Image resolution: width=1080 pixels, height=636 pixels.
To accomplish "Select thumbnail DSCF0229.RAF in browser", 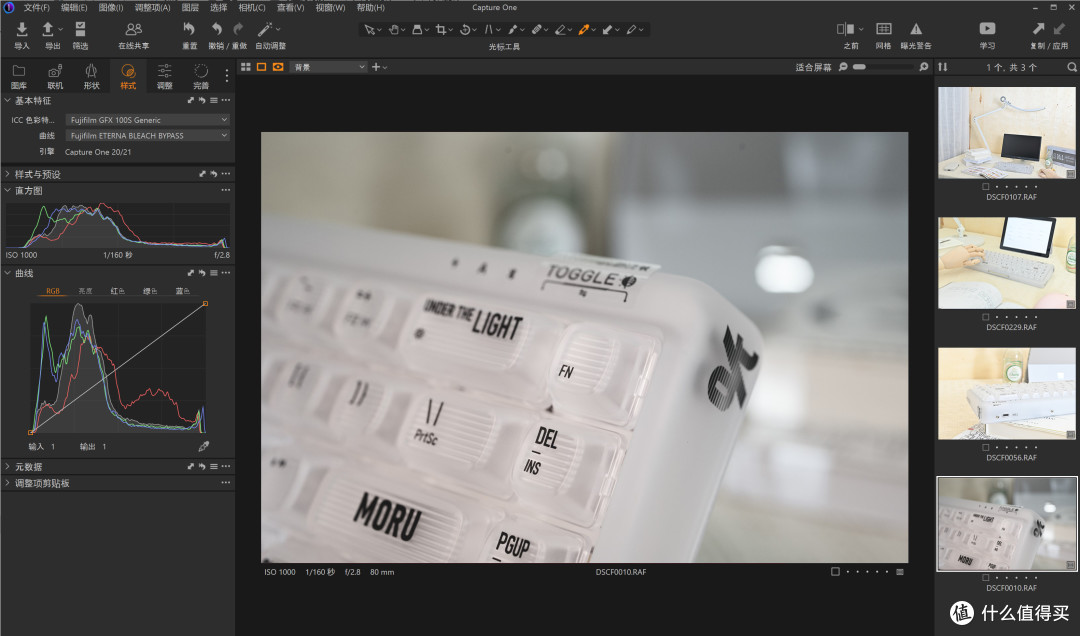I will coord(1006,263).
